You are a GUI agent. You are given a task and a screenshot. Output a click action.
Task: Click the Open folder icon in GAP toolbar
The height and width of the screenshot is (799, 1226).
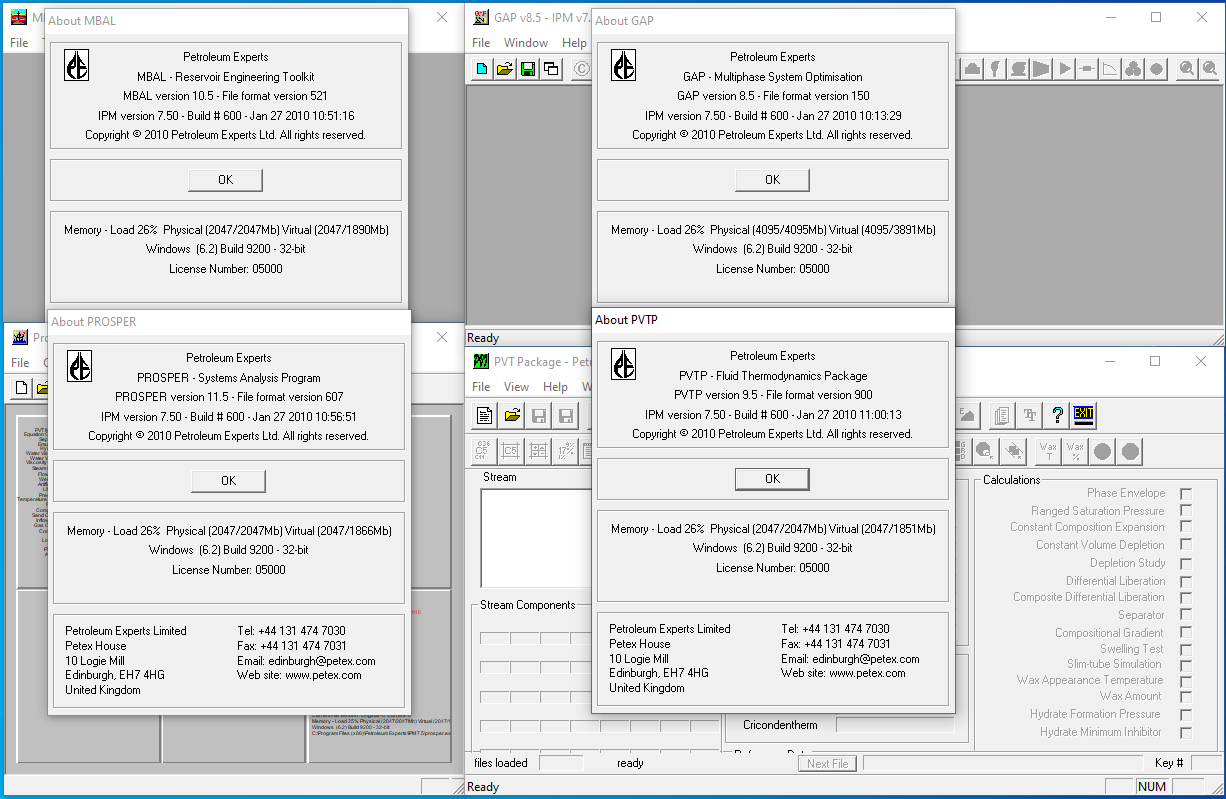click(x=505, y=69)
